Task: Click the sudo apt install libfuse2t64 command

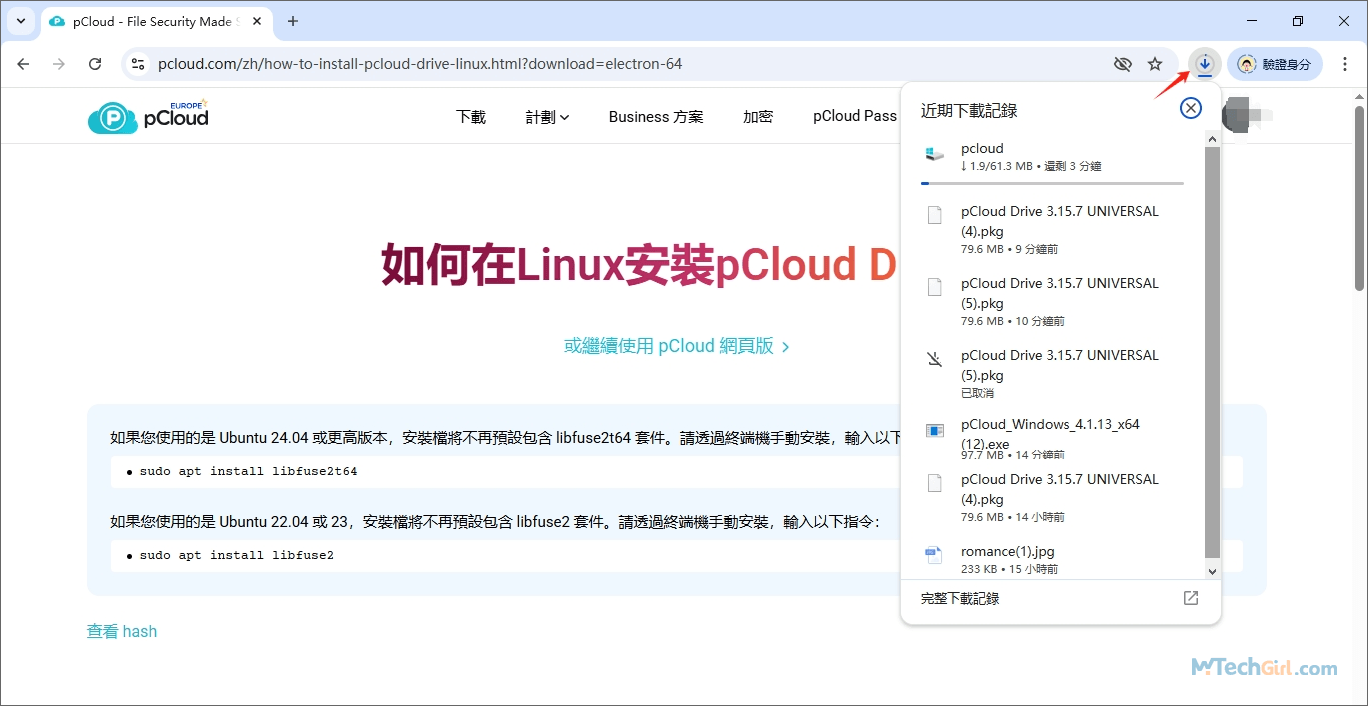Action: point(248,471)
